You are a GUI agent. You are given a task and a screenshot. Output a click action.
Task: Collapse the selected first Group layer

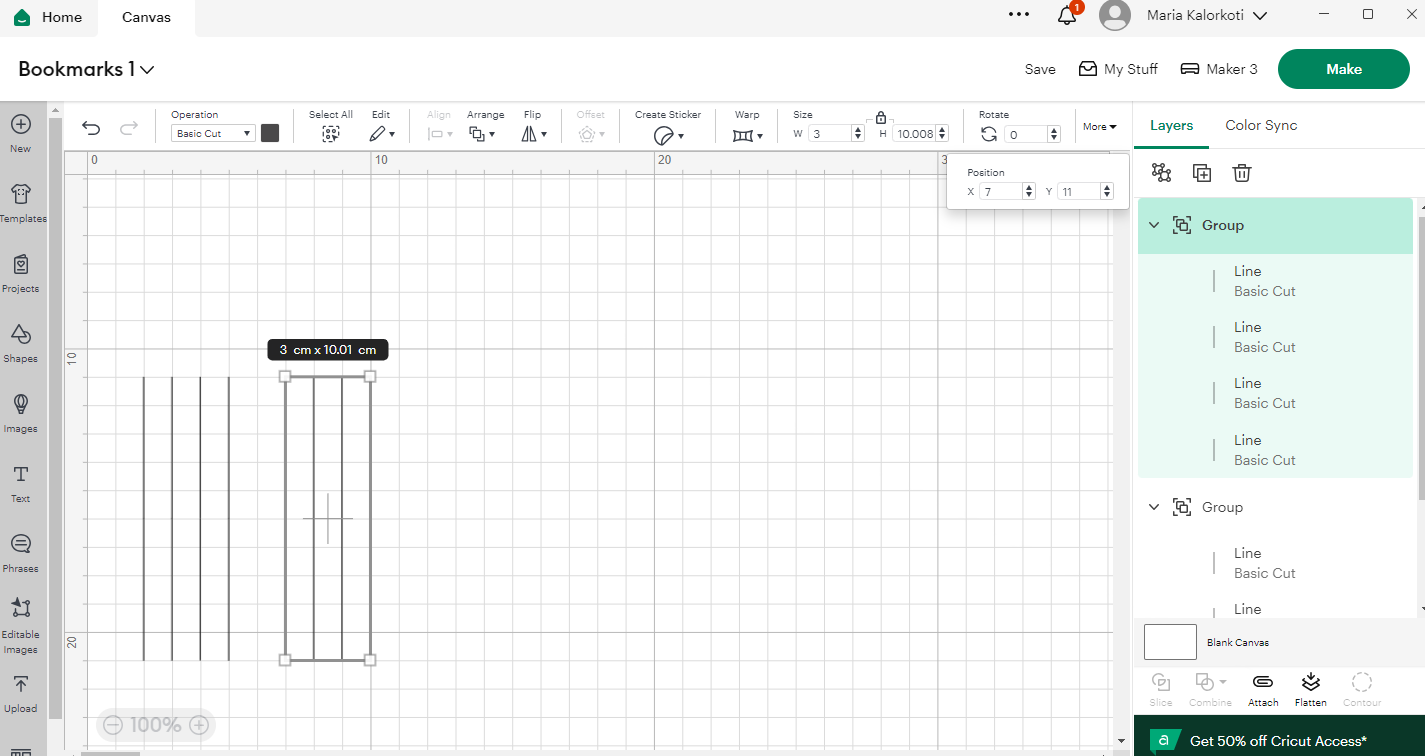(x=1154, y=226)
